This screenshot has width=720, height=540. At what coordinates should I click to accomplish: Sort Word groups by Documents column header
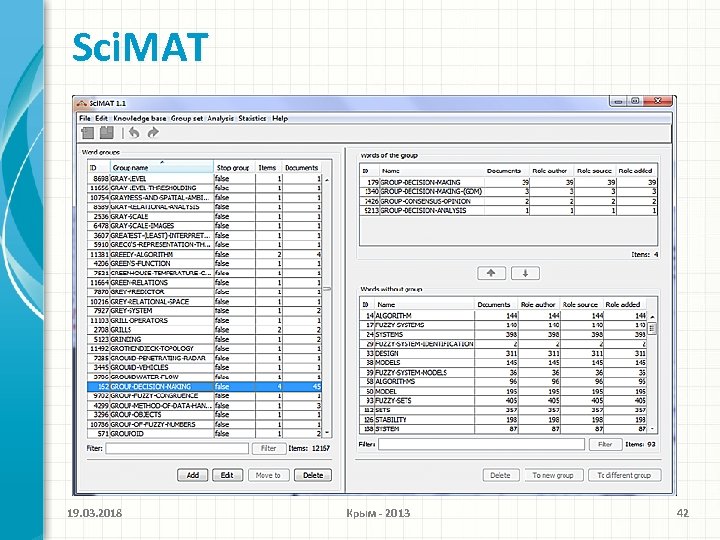click(302, 168)
